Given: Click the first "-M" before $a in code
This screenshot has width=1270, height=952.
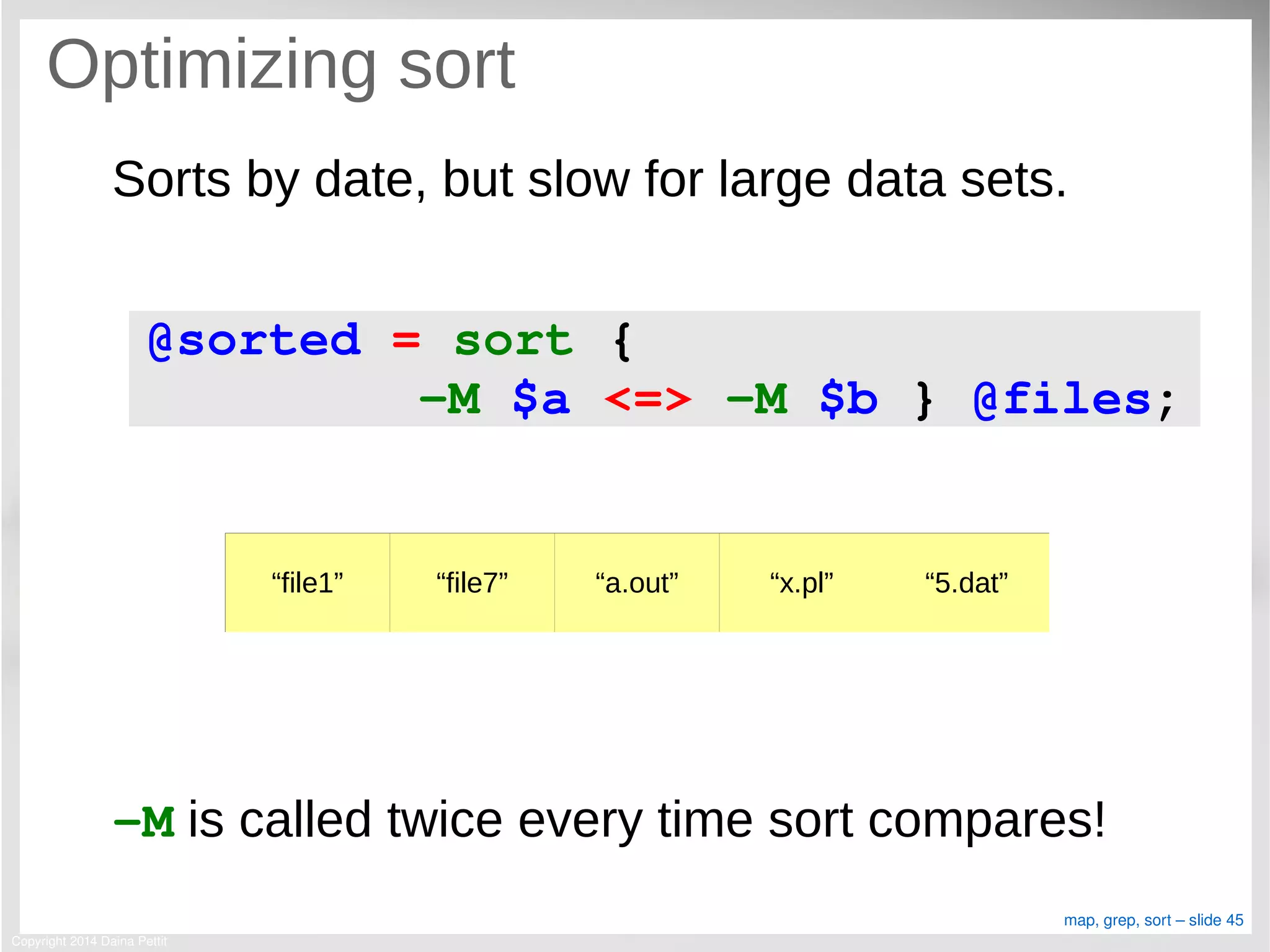Looking at the screenshot, I should click(450, 398).
